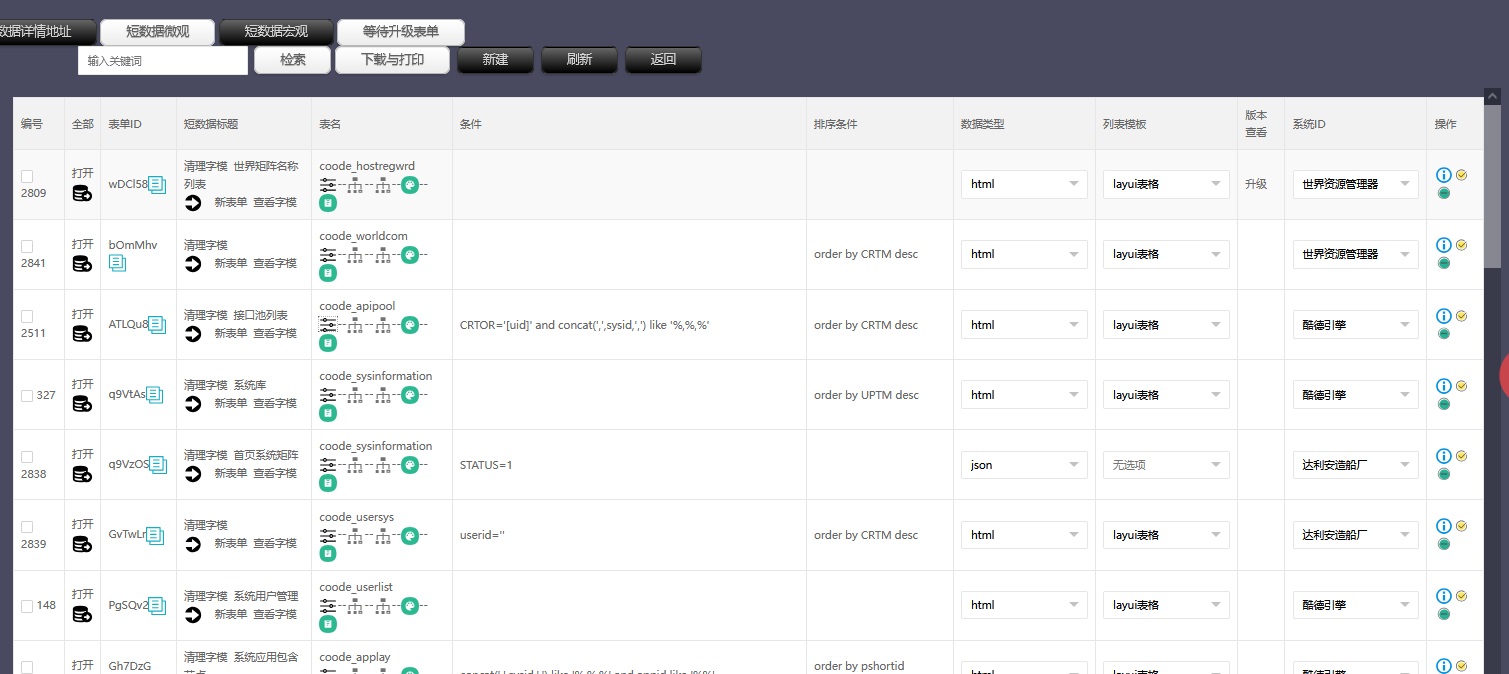Screen dimensions: 1509x674
Task: Tick checkbox for row 2809
Action: (27, 176)
